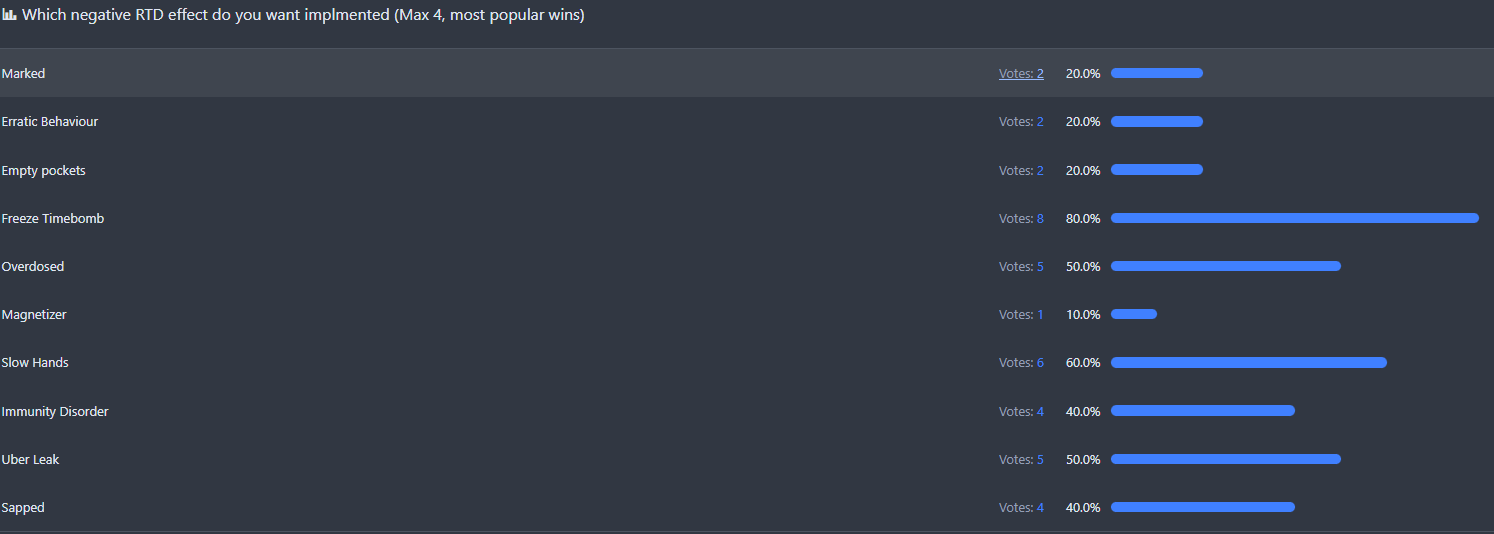View the Overdosed vote count link
The height and width of the screenshot is (534, 1494).
click(x=1021, y=267)
